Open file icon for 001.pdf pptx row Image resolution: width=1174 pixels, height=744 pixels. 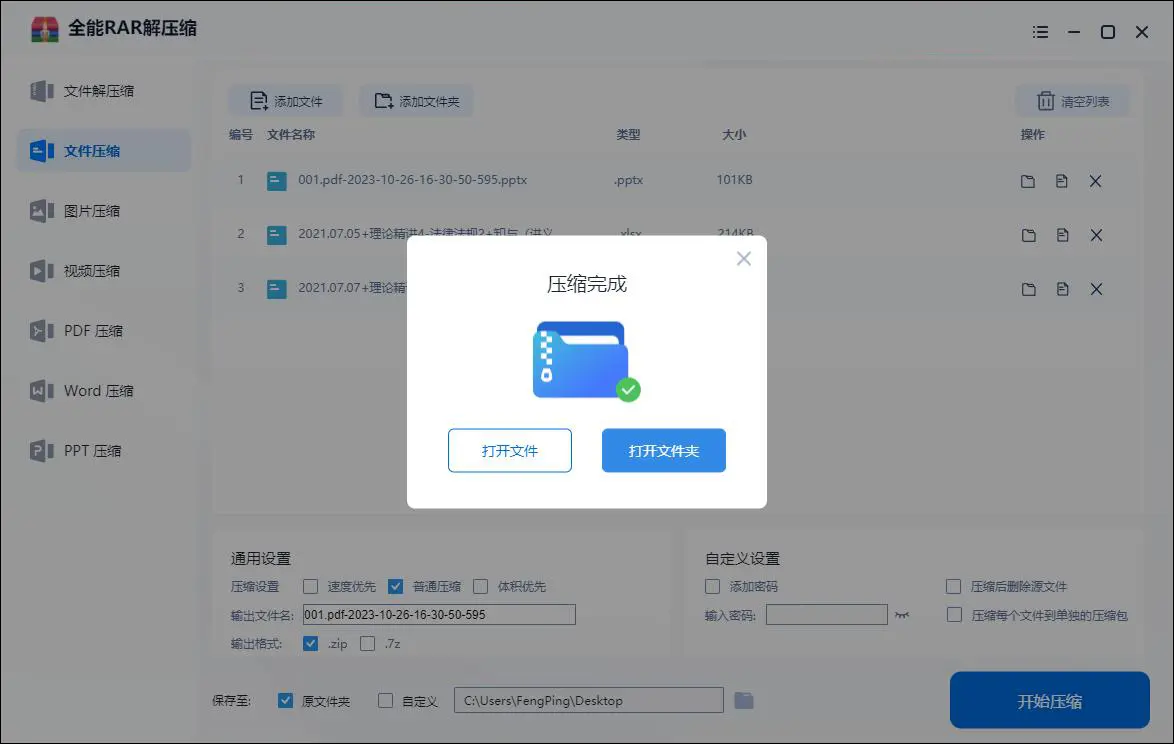click(1062, 181)
